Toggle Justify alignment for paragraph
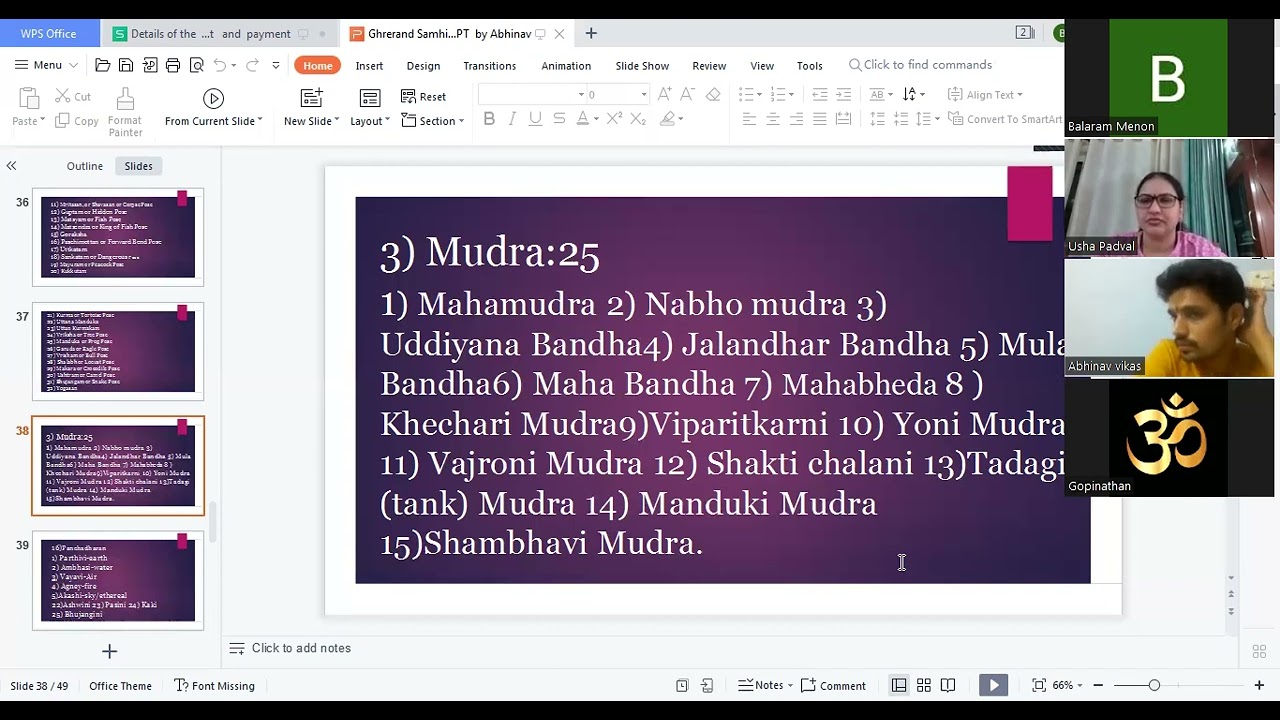 820,119
